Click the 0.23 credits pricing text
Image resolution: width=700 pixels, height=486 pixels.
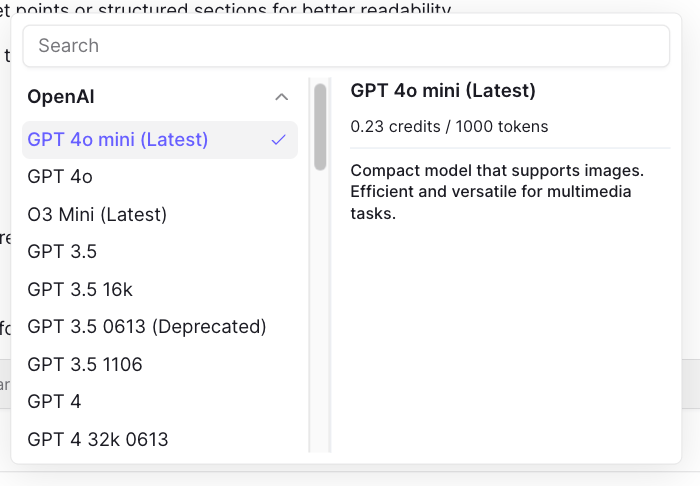(449, 127)
